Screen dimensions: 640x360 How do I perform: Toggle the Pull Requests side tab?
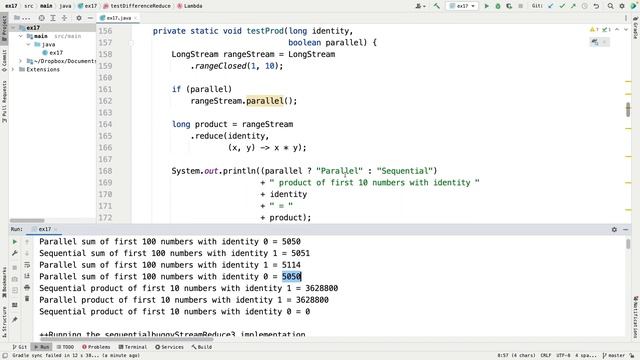point(4,101)
